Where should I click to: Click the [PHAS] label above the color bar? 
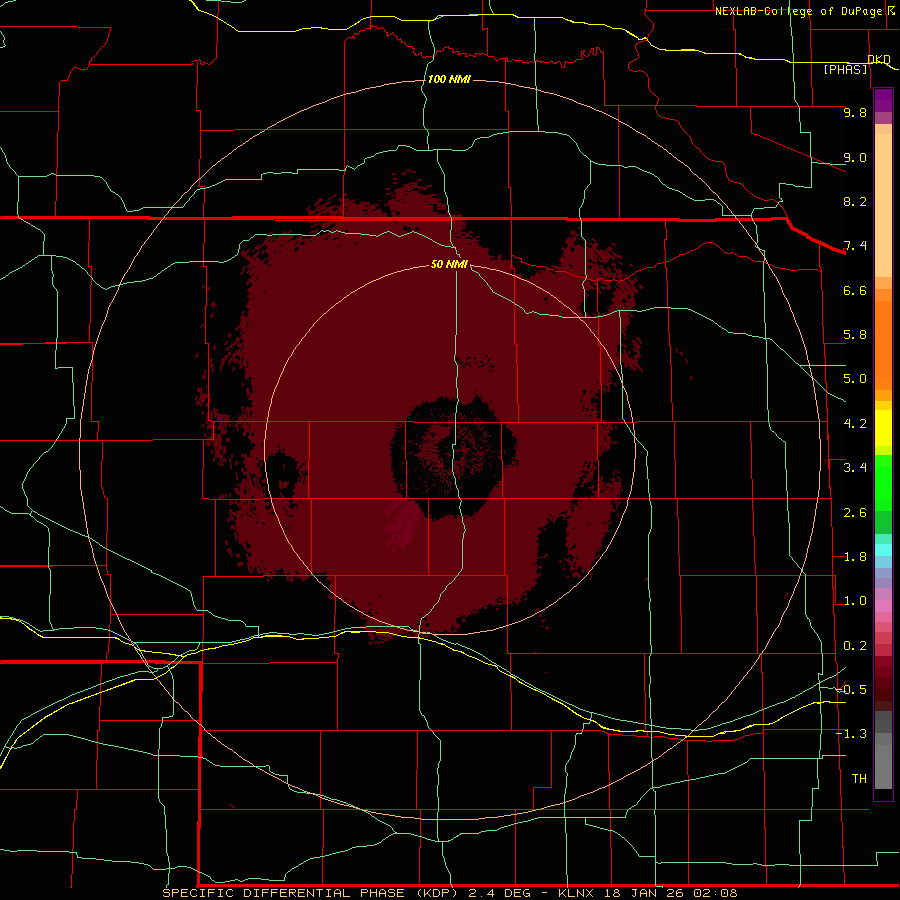pos(845,69)
